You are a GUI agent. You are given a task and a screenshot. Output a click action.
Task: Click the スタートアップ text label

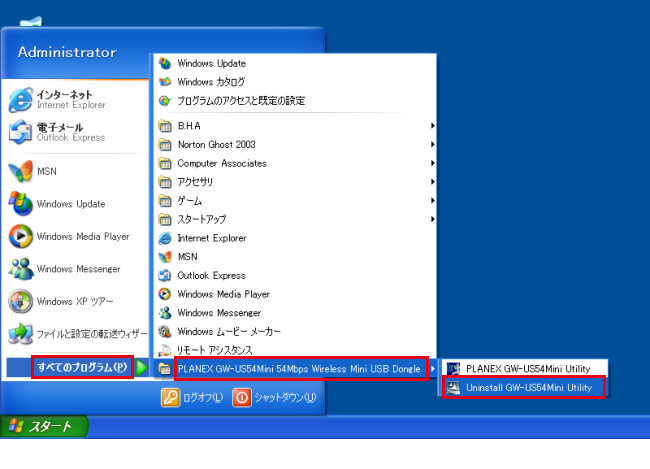tap(202, 219)
